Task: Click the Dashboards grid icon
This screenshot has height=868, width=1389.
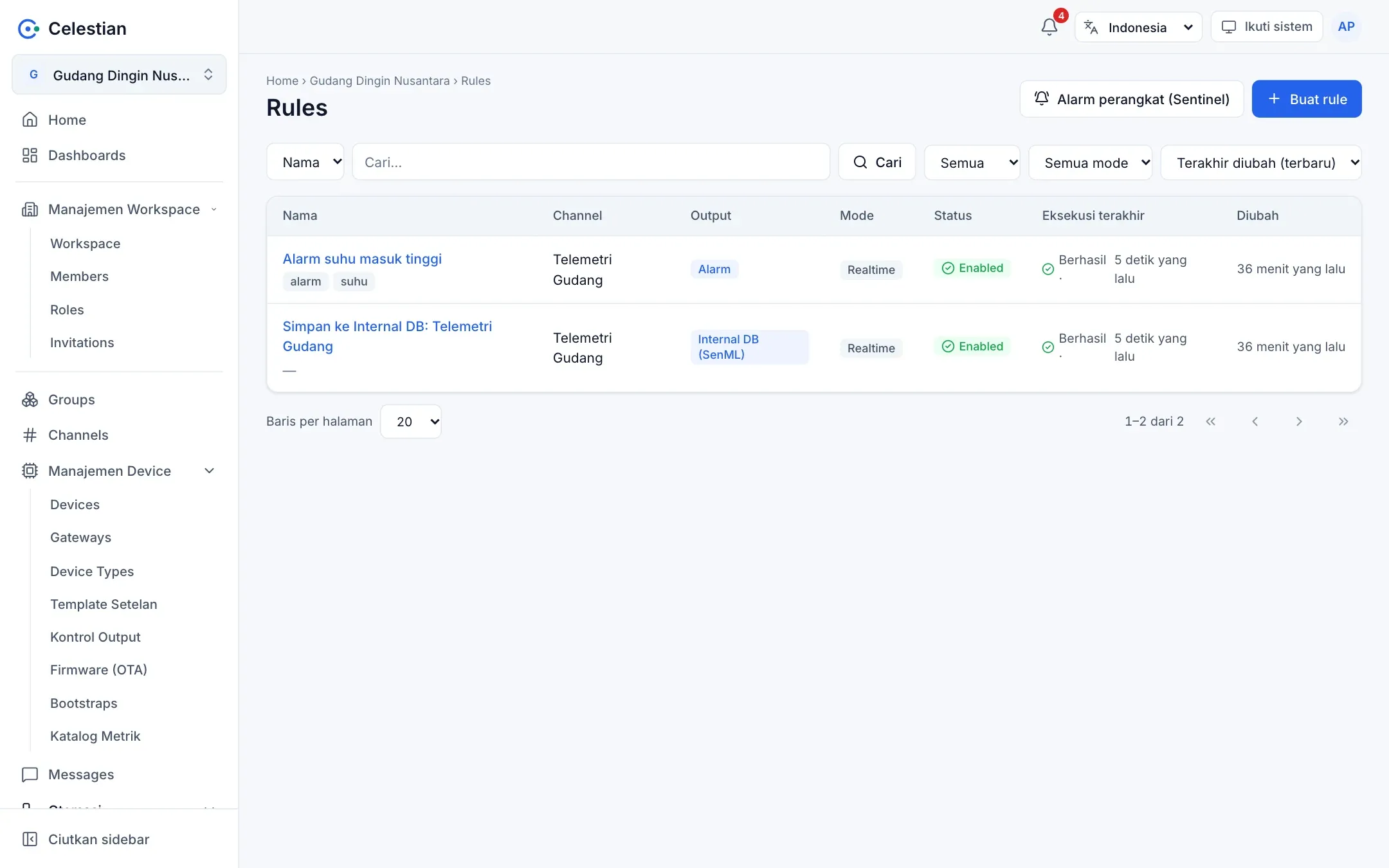Action: click(x=30, y=155)
